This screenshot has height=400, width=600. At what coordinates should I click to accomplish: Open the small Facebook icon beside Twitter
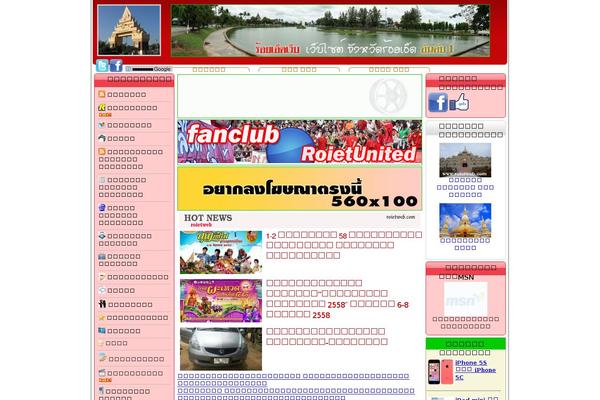pos(116,66)
